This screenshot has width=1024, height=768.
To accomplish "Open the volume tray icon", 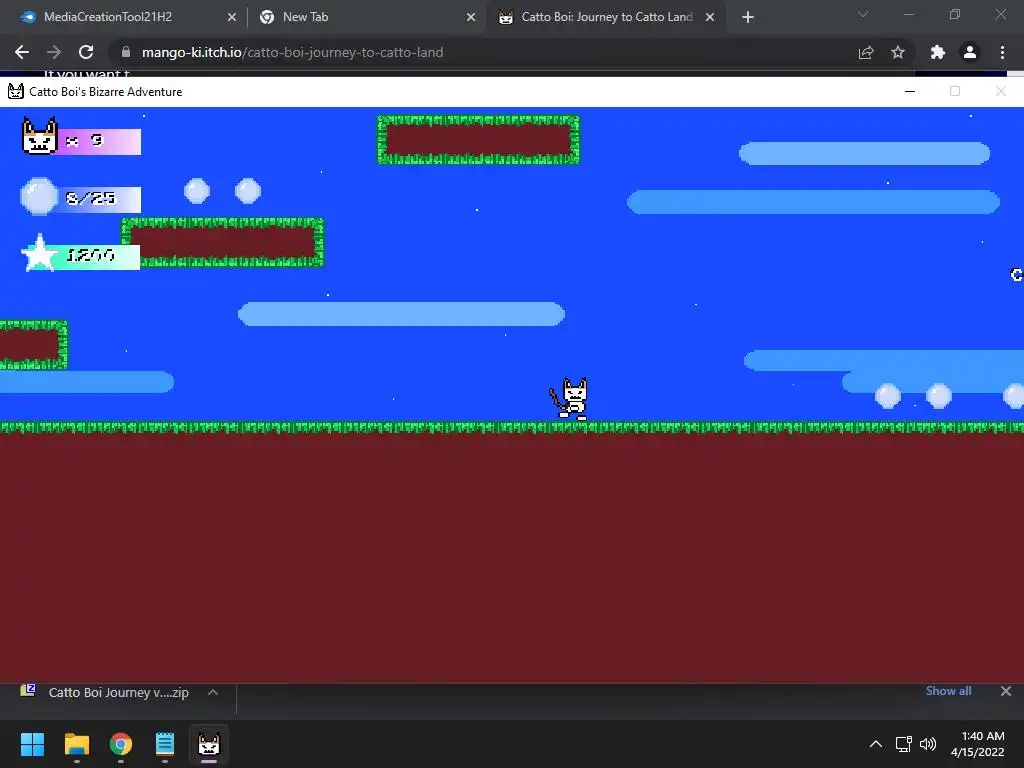I will coord(927,744).
